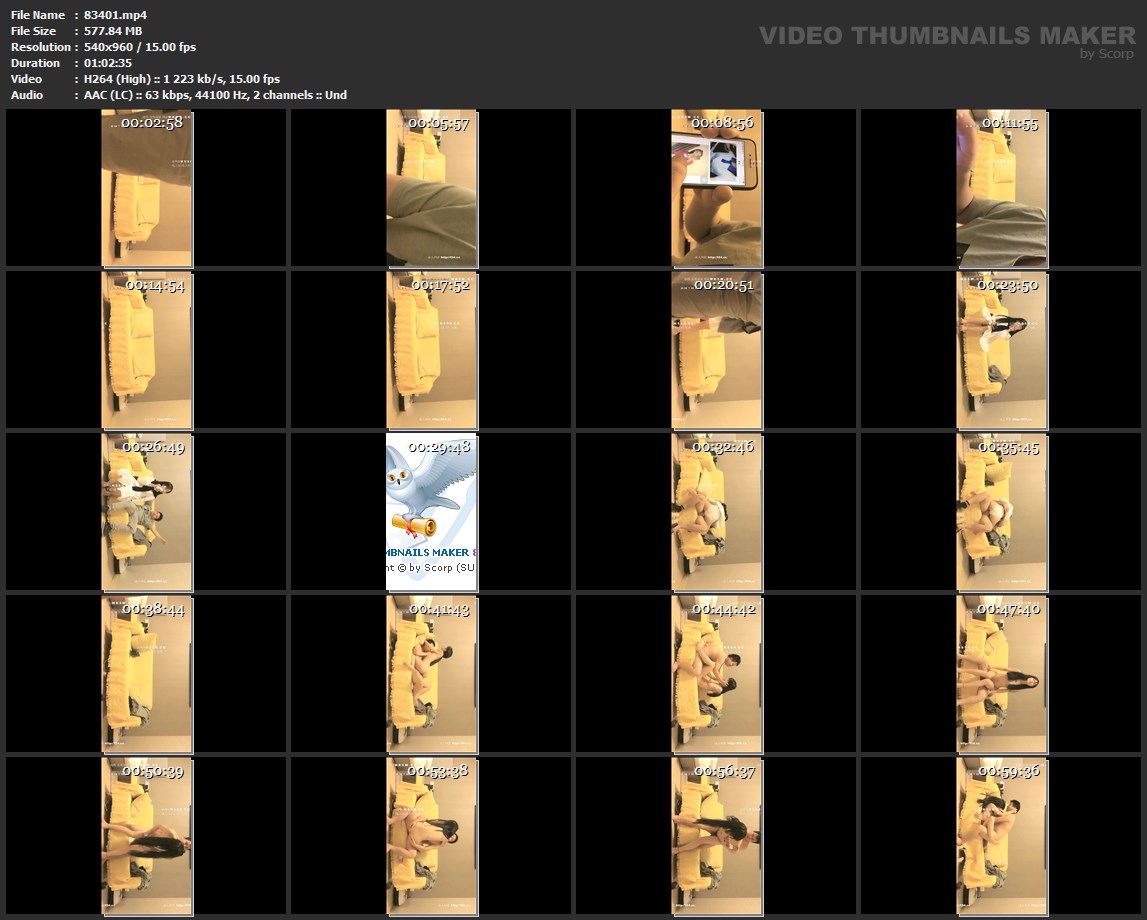Select the thumbnail at 00:05:57

tap(432, 188)
